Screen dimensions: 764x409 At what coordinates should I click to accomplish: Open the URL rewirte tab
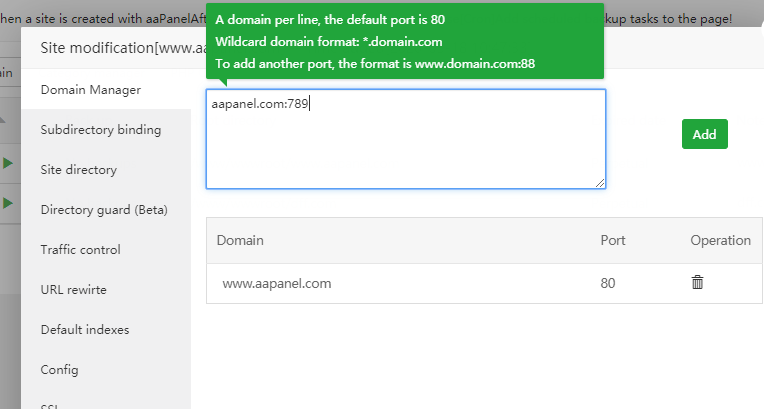(x=73, y=290)
